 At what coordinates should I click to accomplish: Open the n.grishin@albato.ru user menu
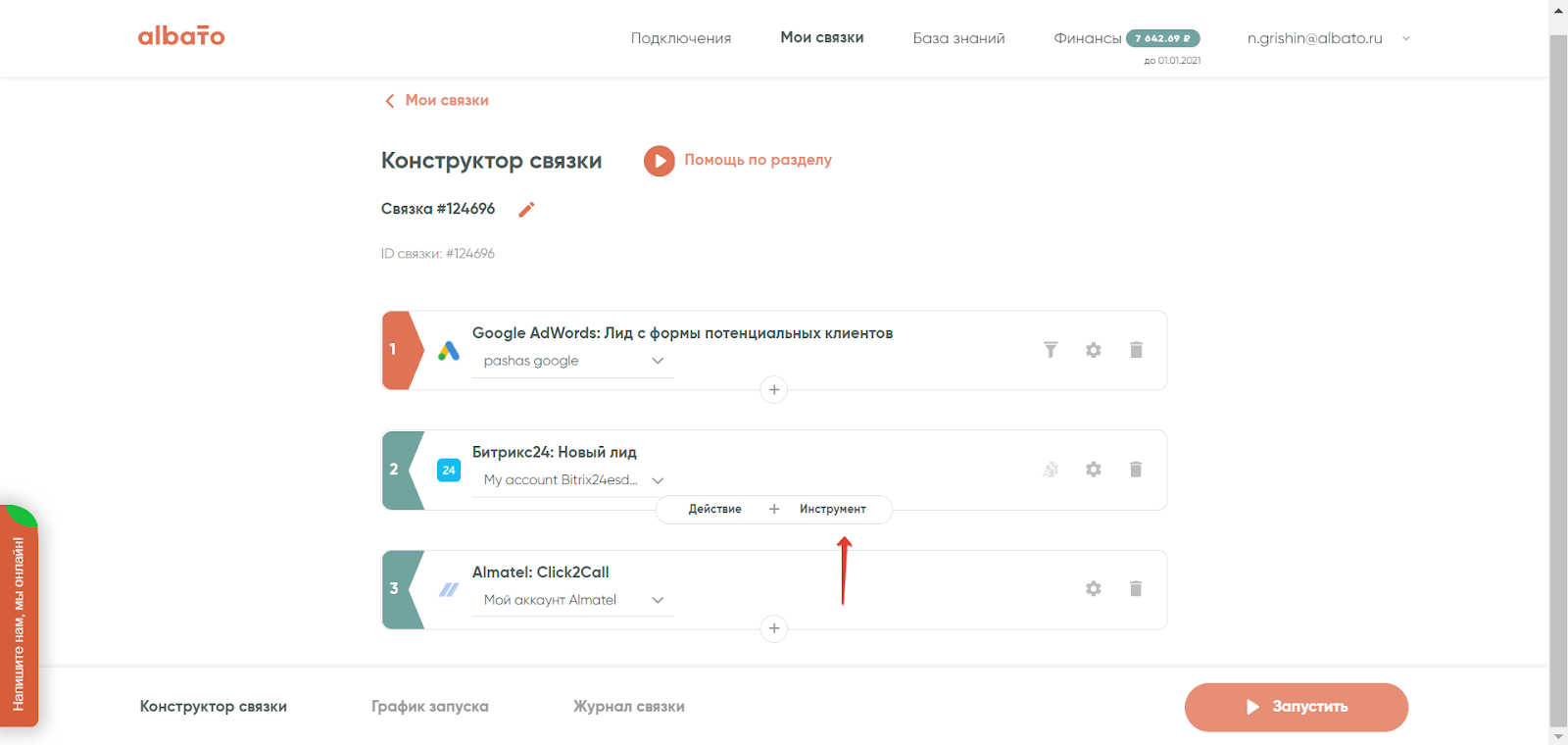coord(1327,38)
